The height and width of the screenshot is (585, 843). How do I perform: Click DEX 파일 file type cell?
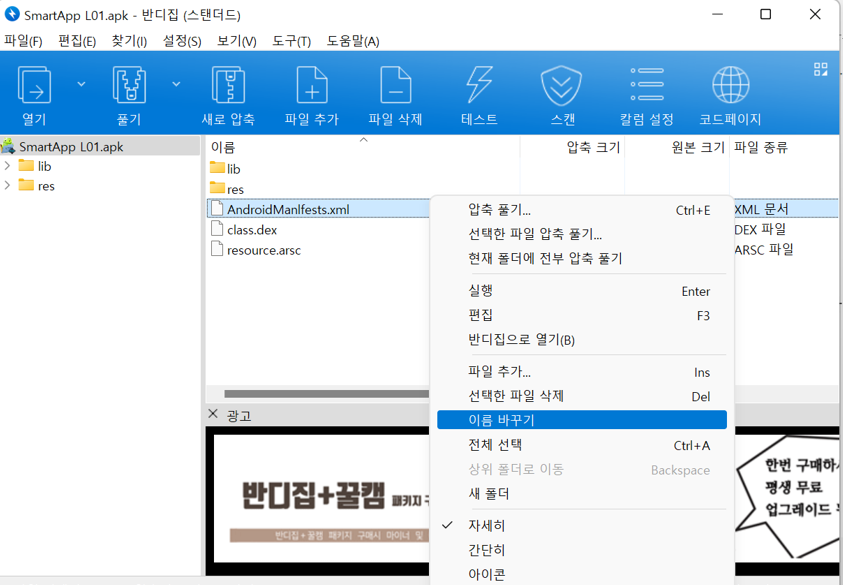pos(760,230)
